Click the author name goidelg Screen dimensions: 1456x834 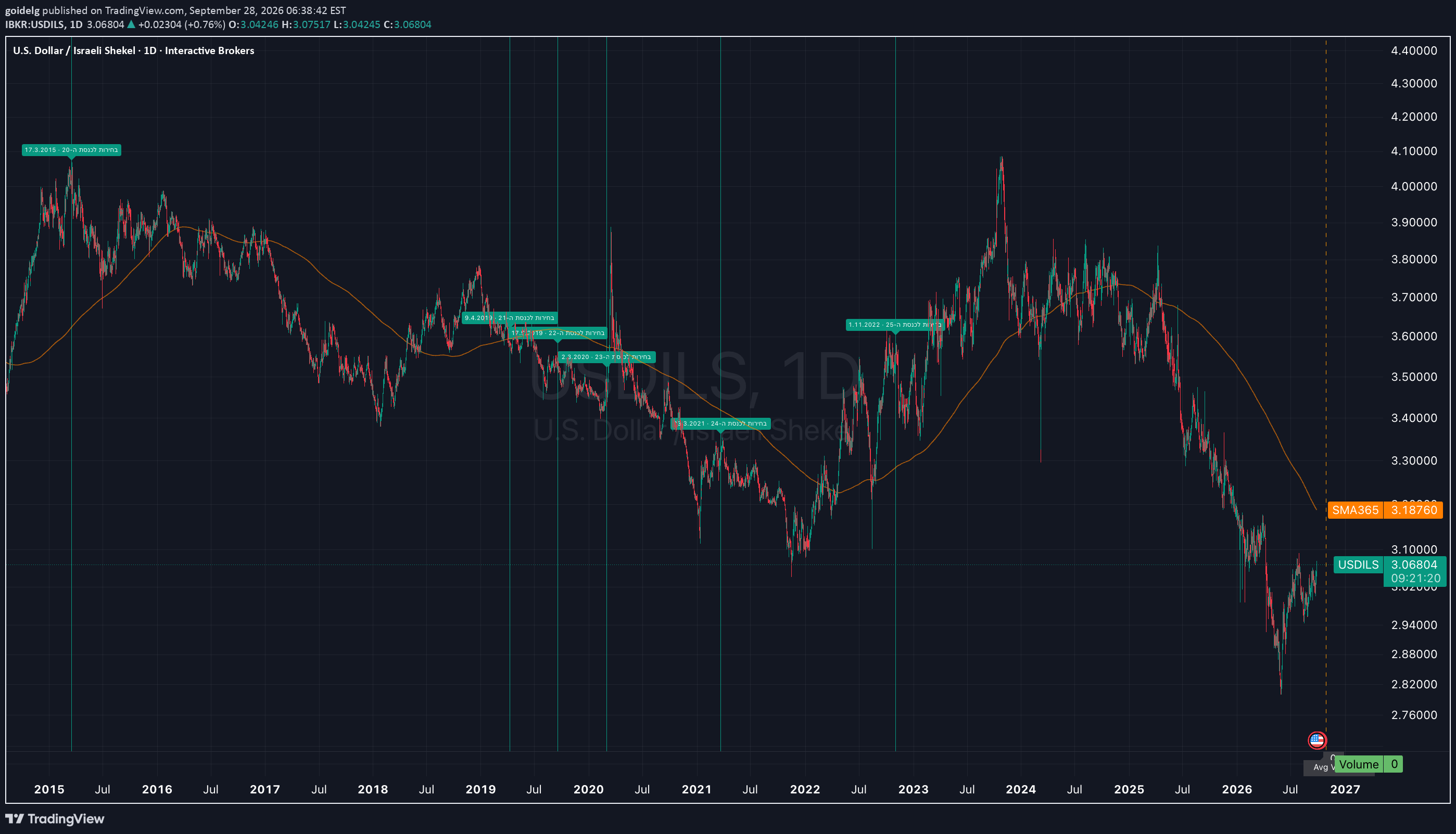pos(22,10)
